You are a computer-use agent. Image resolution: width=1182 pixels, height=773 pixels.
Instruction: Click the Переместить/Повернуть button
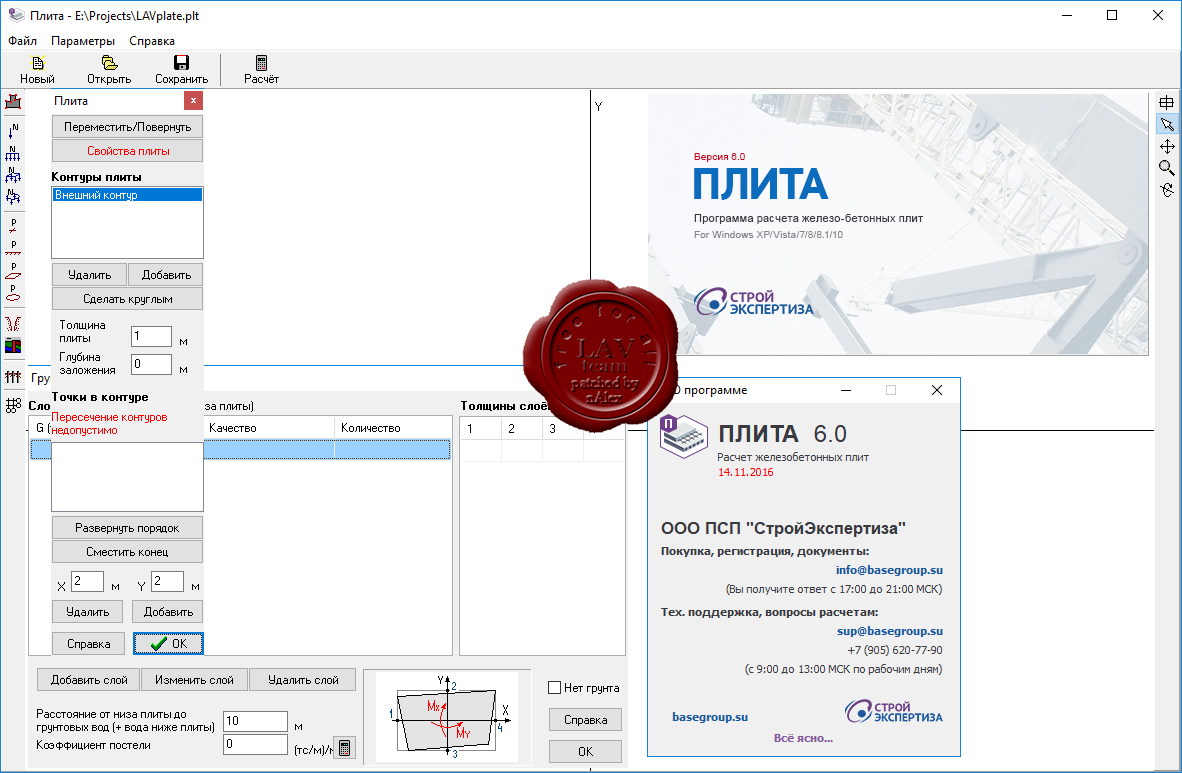click(x=127, y=127)
